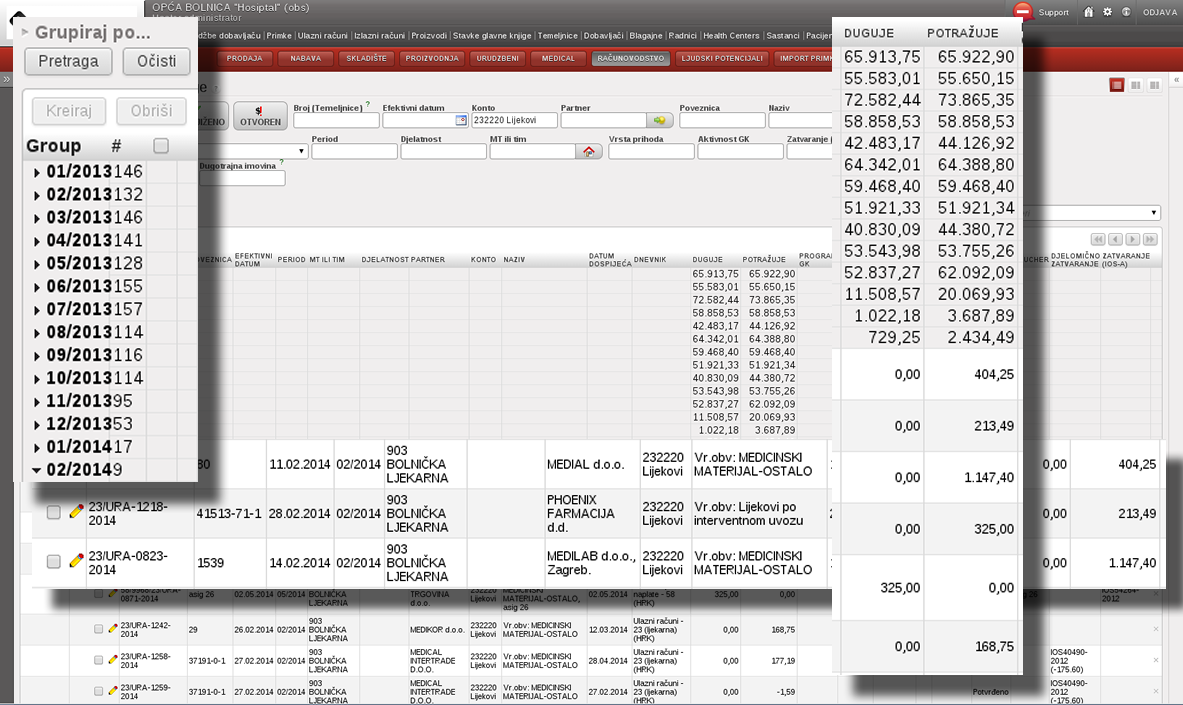This screenshot has width=1183, height=705.
Task: Sort by POTRAŽUJE column in zoomed panel
Action: tap(963, 33)
